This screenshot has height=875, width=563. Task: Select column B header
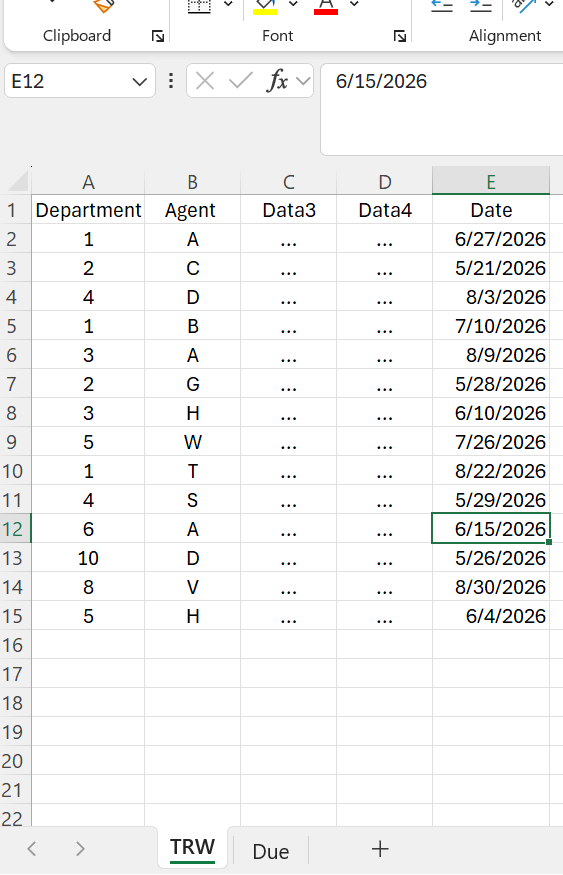pyautogui.click(x=193, y=182)
